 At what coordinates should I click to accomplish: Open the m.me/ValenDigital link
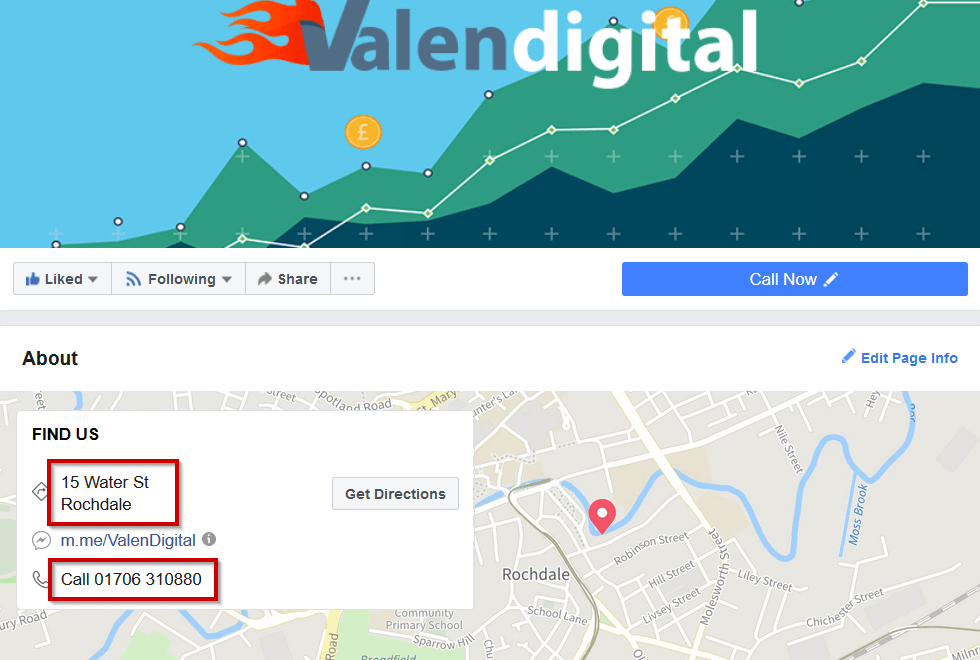tap(128, 540)
